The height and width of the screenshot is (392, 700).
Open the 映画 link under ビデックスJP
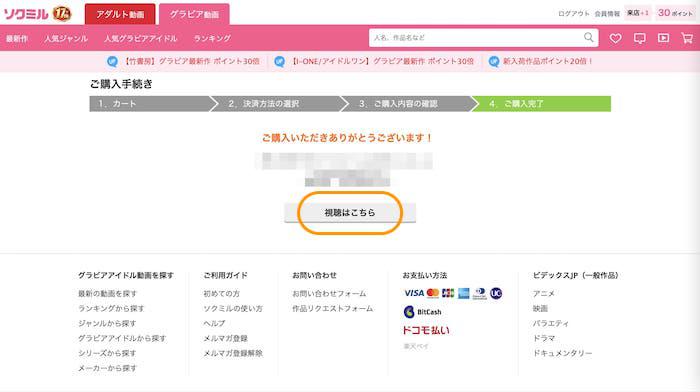540,308
